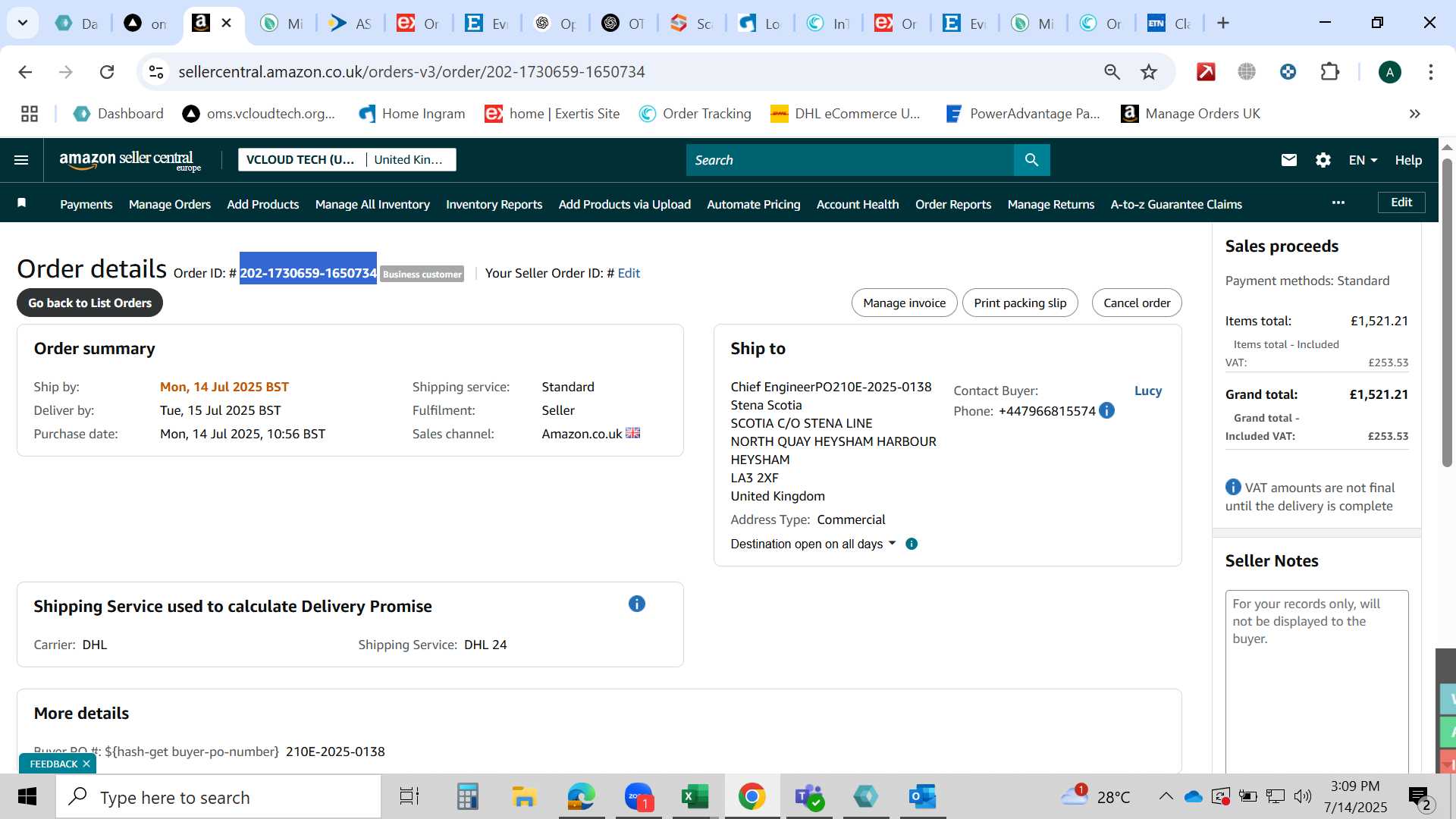
Task: Open Inventory Reports
Action: click(x=494, y=204)
